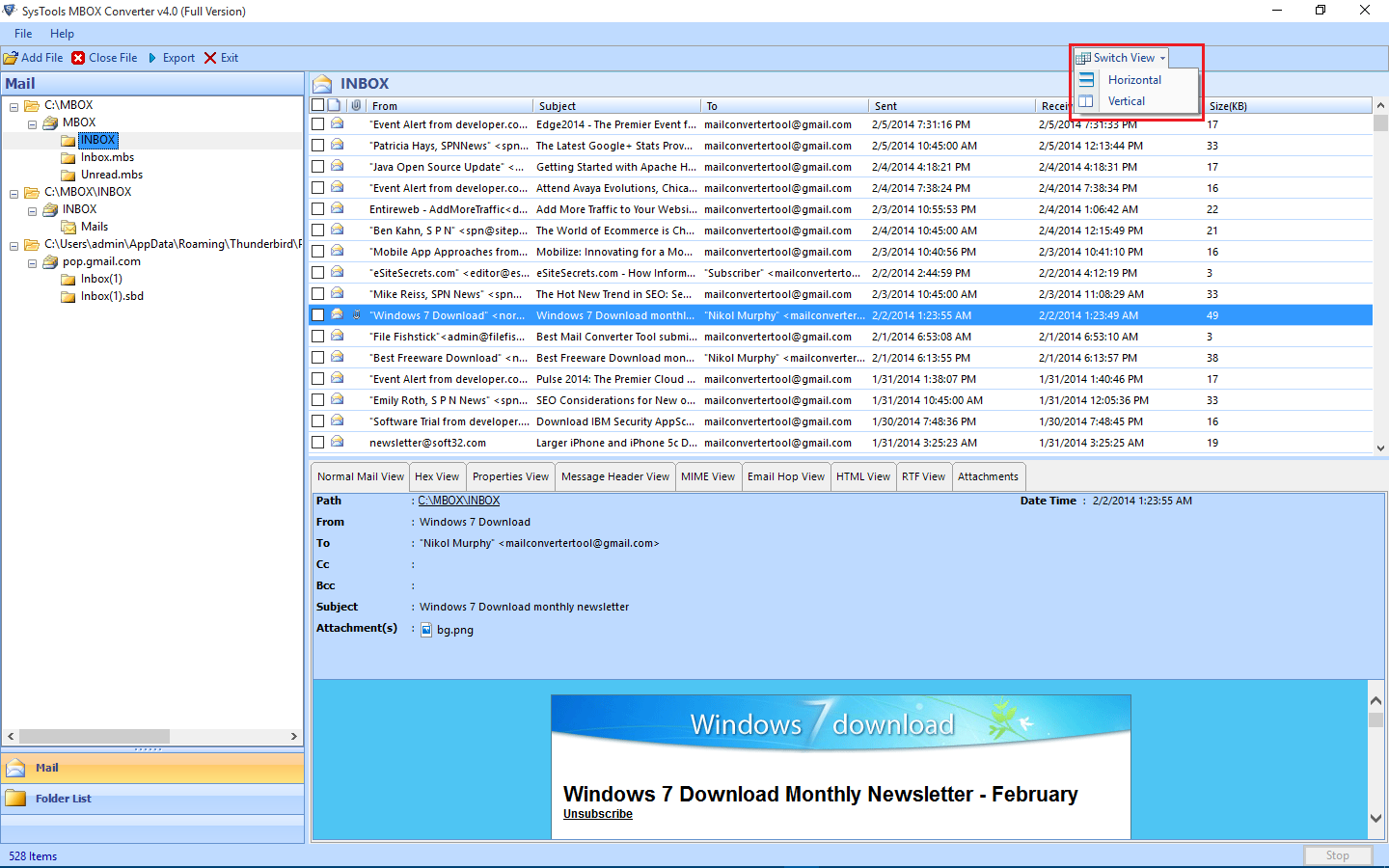Click the Mails folder icon
The image size is (1389, 868).
(68, 227)
